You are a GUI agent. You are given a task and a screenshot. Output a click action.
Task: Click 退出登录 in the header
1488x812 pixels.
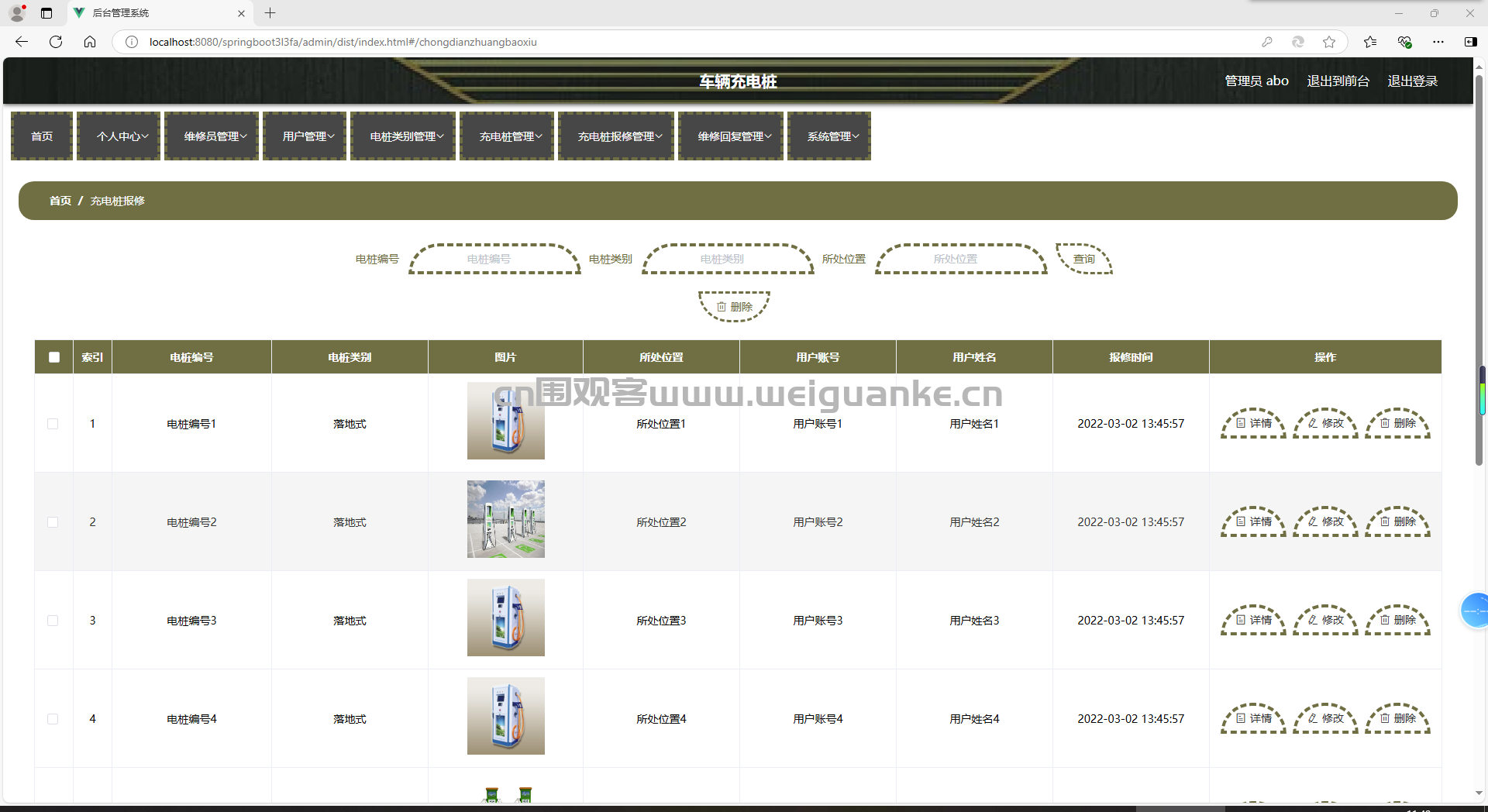(1412, 81)
